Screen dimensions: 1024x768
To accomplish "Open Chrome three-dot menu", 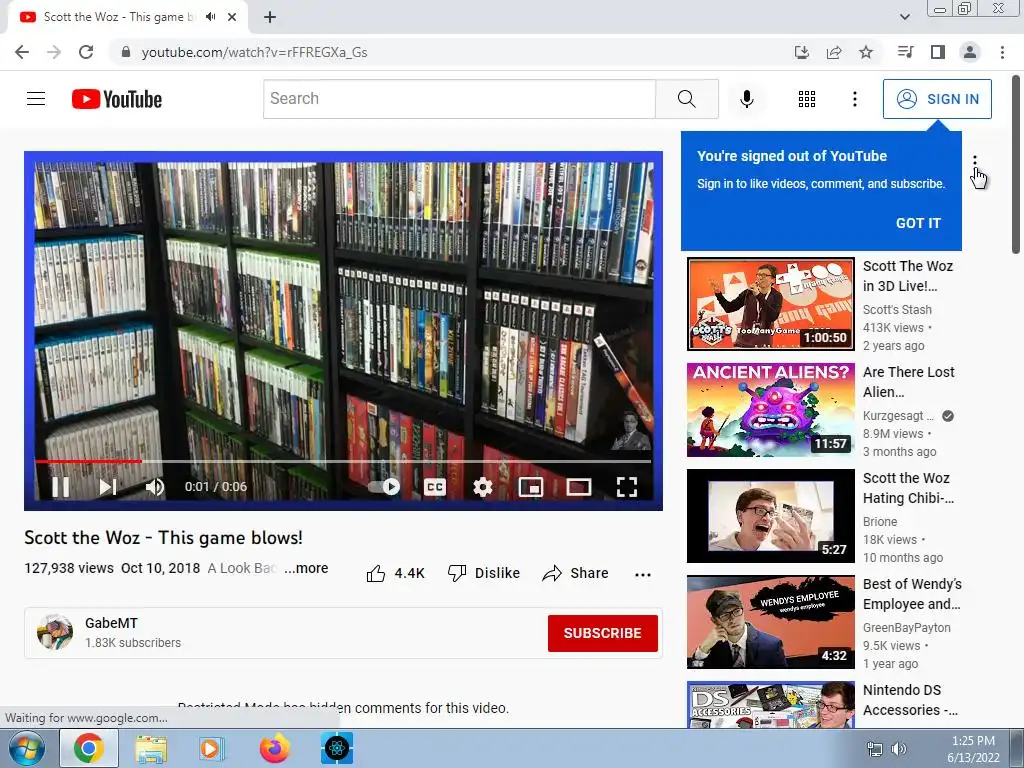I will tap(1002, 52).
